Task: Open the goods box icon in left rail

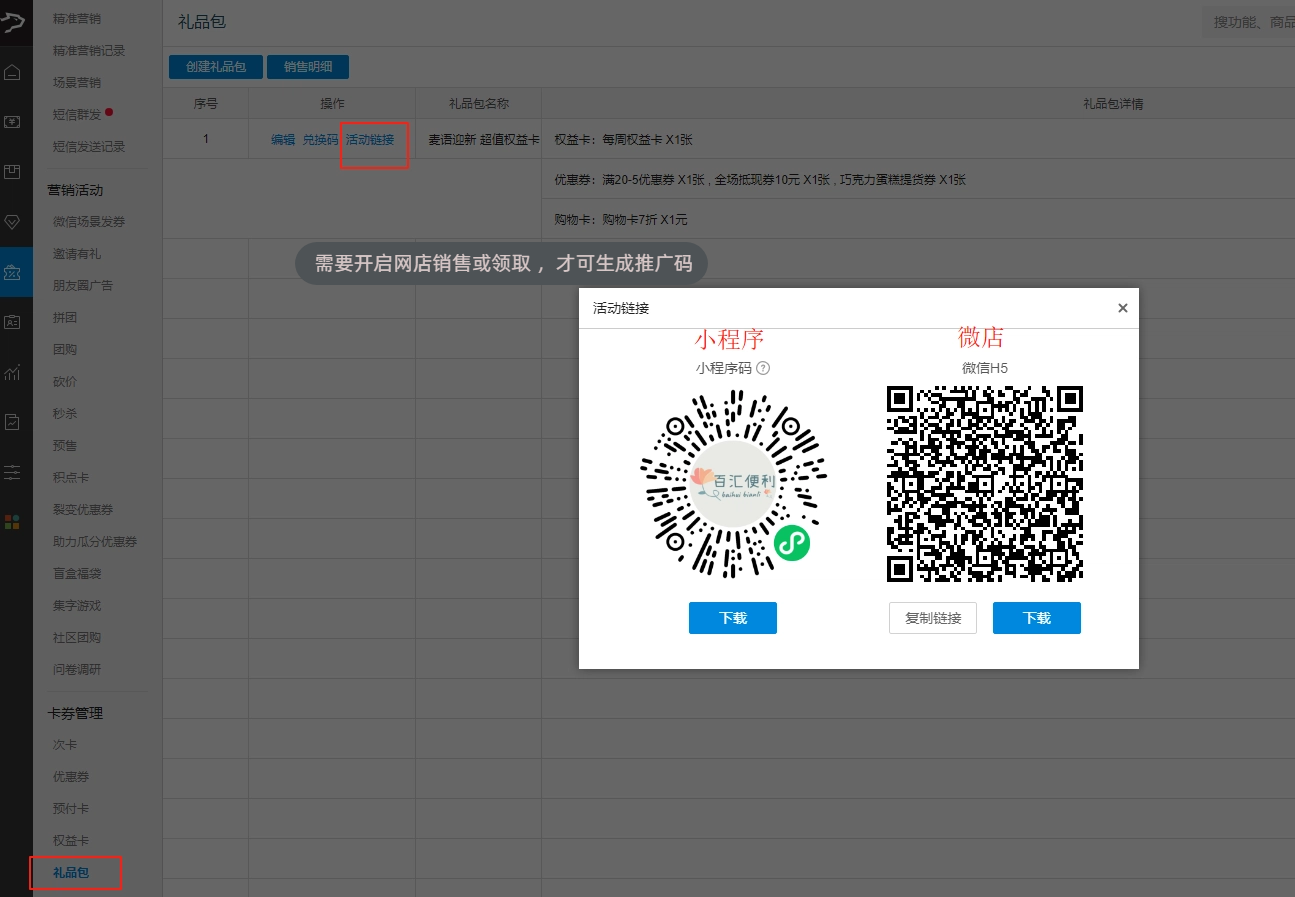Action: tap(12, 172)
